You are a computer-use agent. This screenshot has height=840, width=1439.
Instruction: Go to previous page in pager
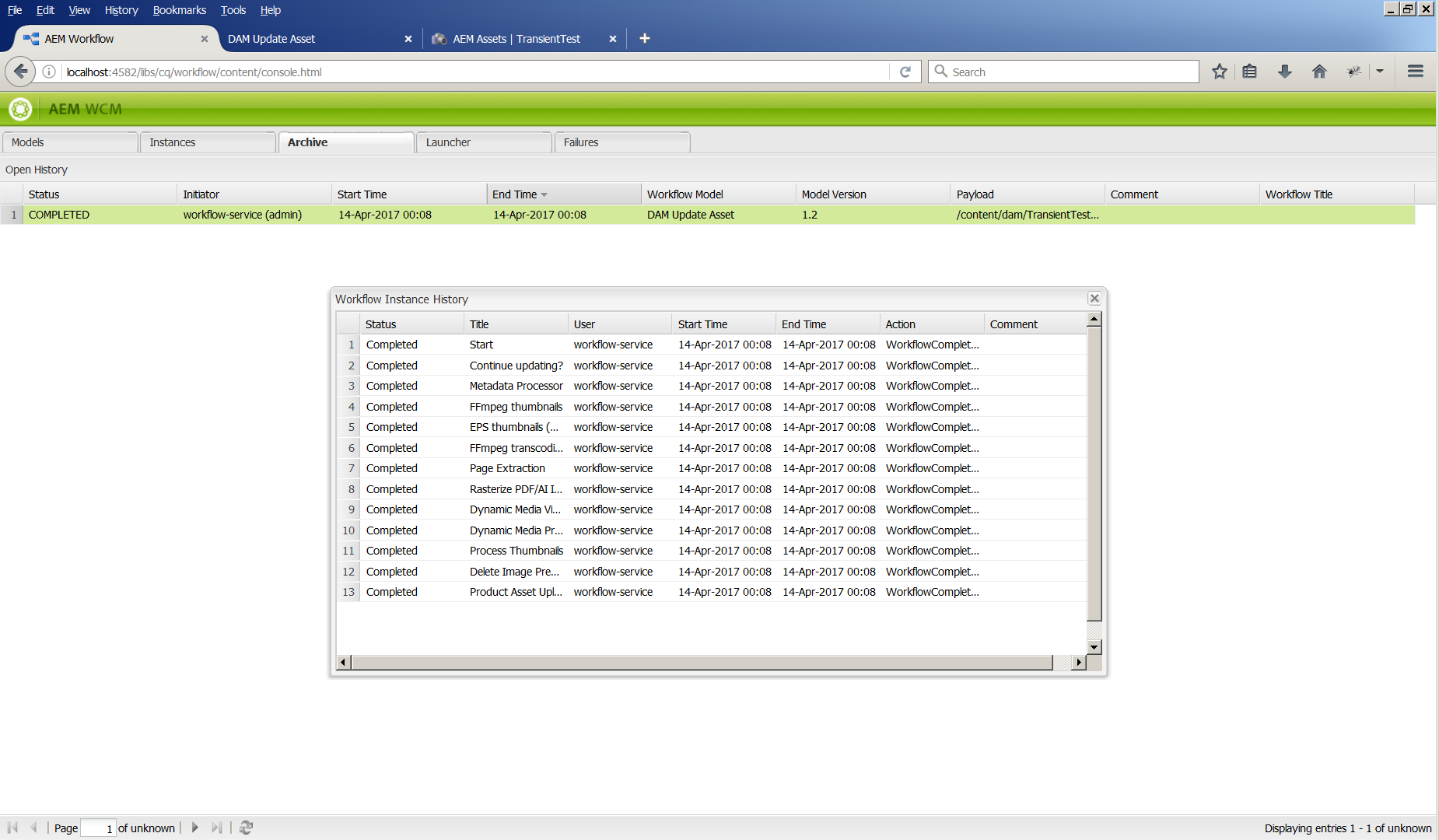(x=33, y=828)
